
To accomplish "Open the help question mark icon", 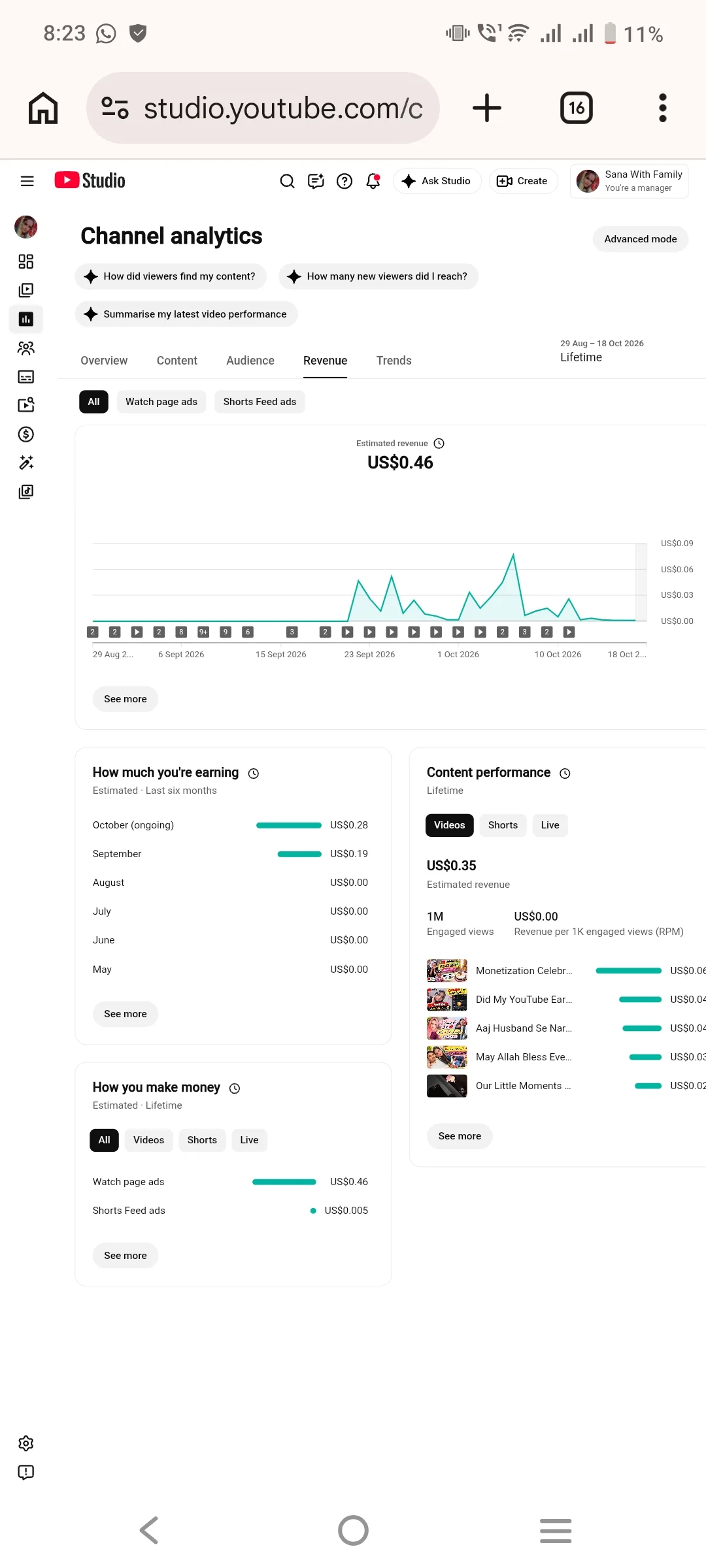I will tap(345, 181).
